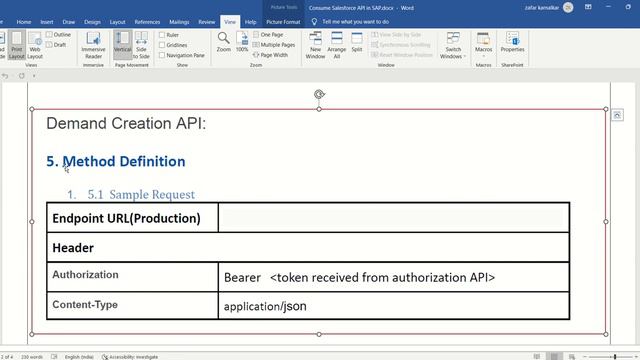Click the 'Content-Type' table cell
The width and height of the screenshot is (640, 360).
(133, 306)
